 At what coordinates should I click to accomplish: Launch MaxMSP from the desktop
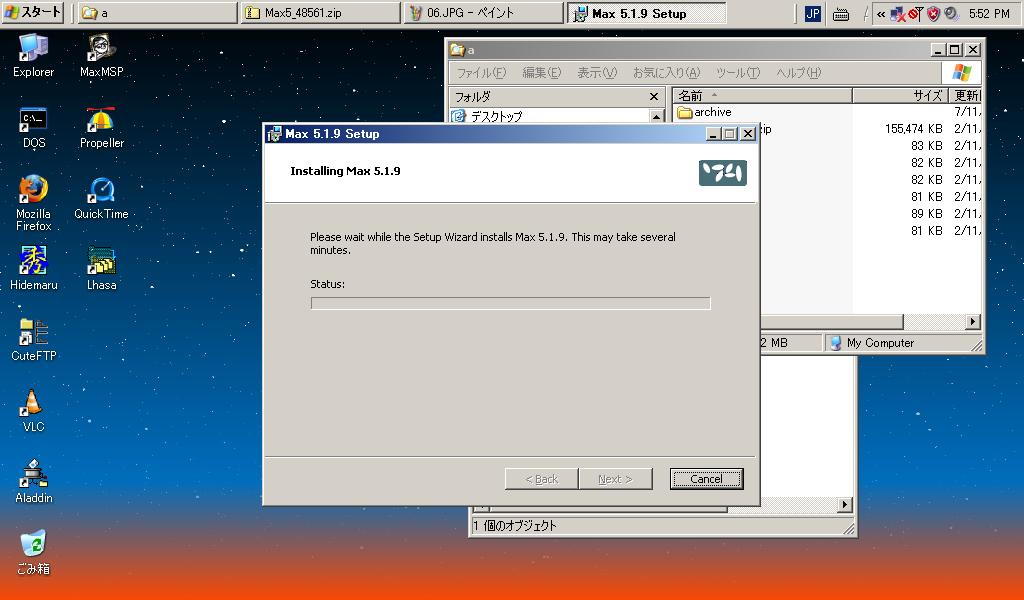click(101, 55)
